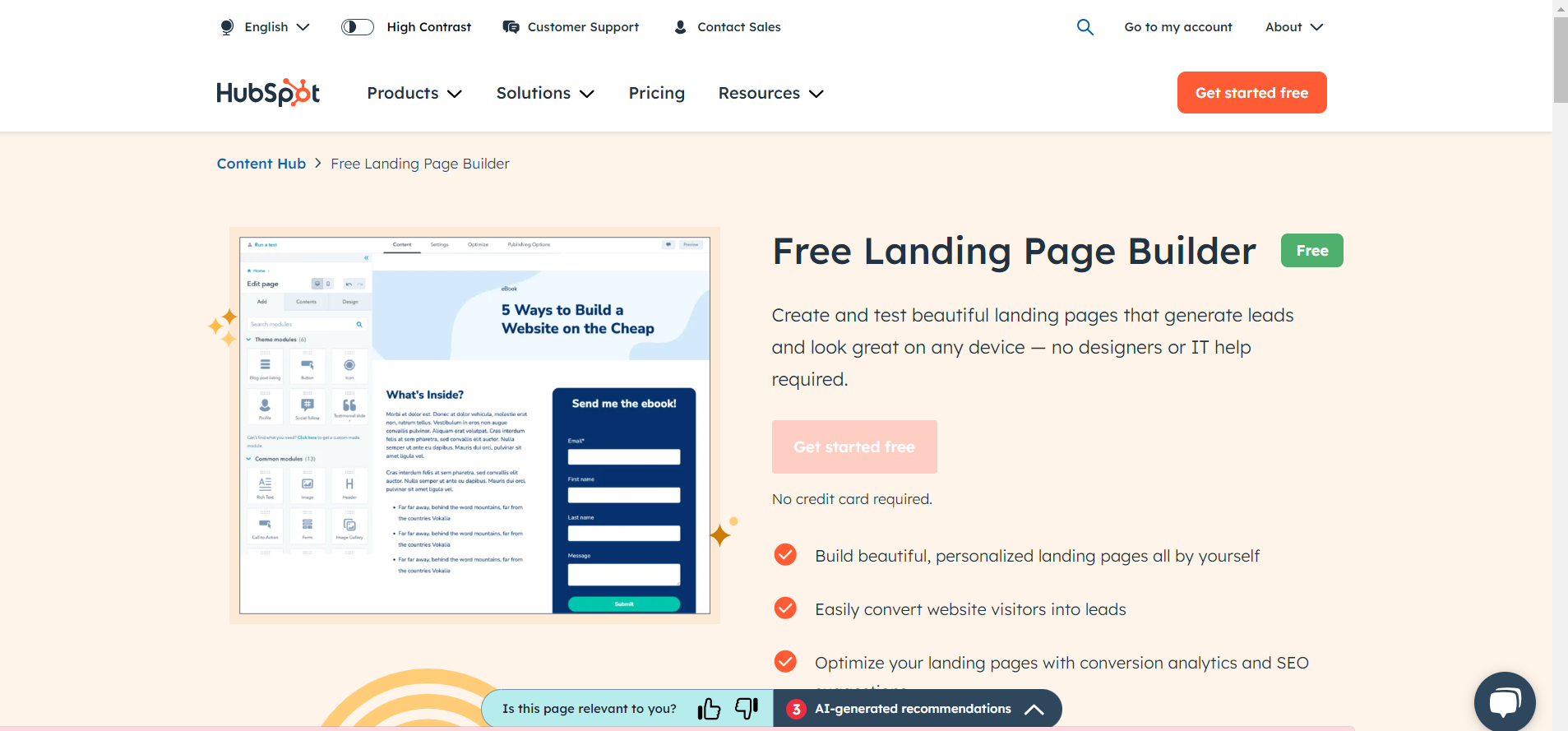Expand the Products menu
Screen dimensions: 1568x731
414,93
